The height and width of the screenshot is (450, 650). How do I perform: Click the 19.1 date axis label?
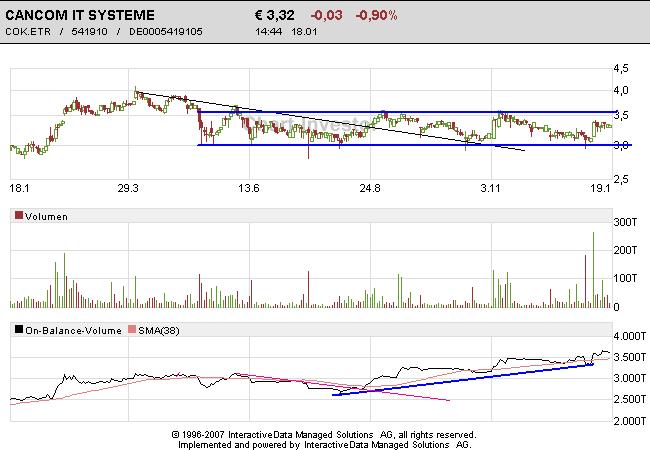coord(600,189)
